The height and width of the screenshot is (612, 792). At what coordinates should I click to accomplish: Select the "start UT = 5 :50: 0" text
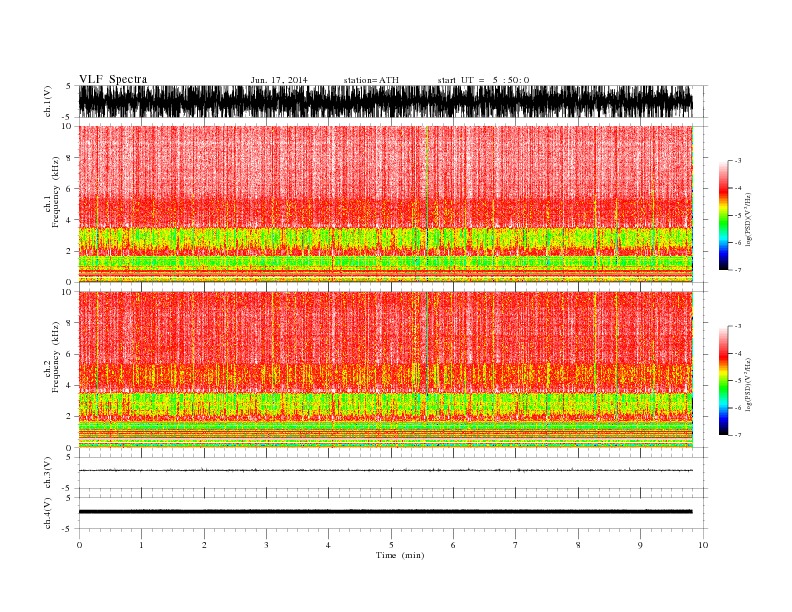(x=483, y=80)
